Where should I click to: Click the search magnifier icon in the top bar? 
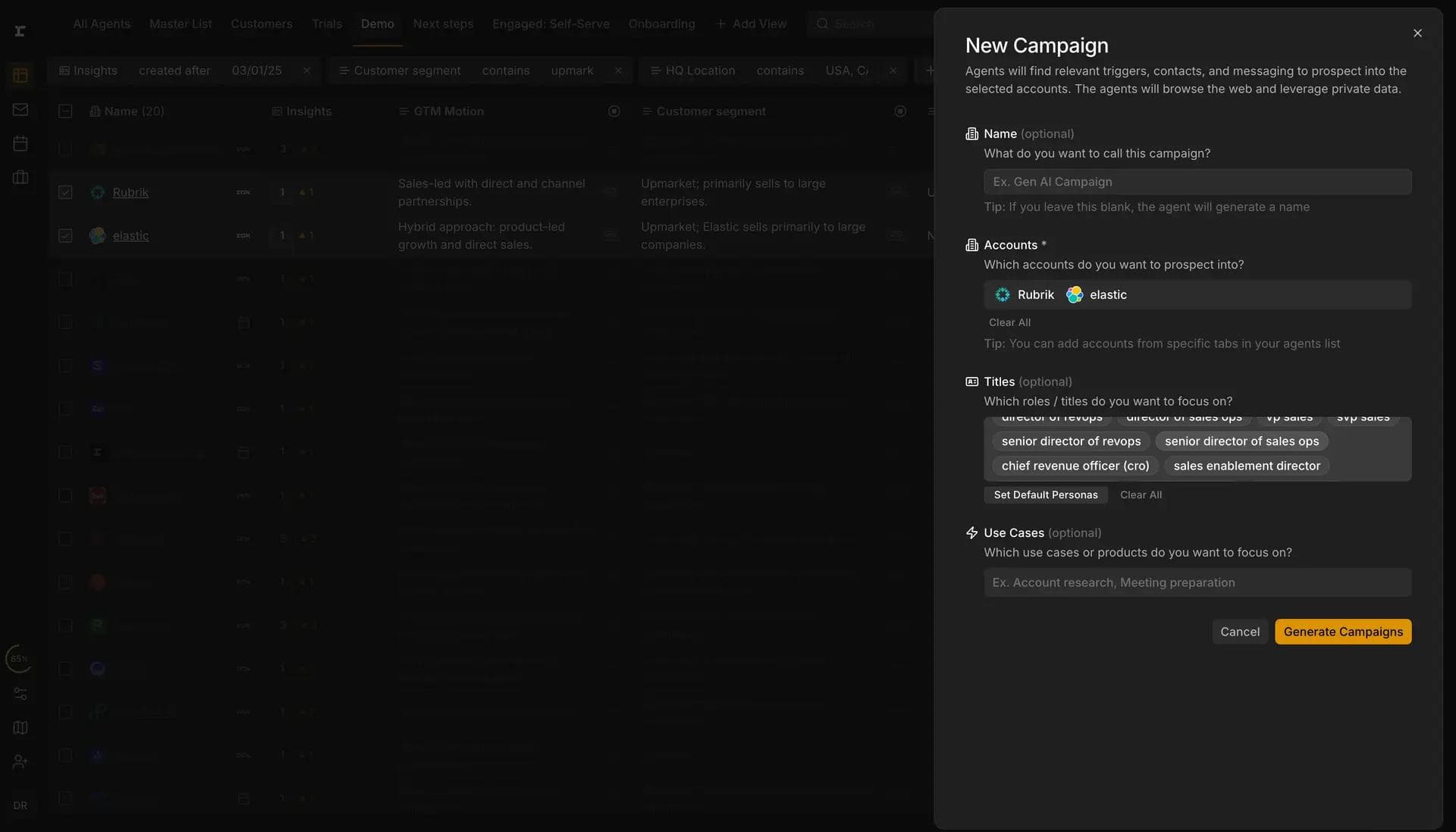click(822, 24)
